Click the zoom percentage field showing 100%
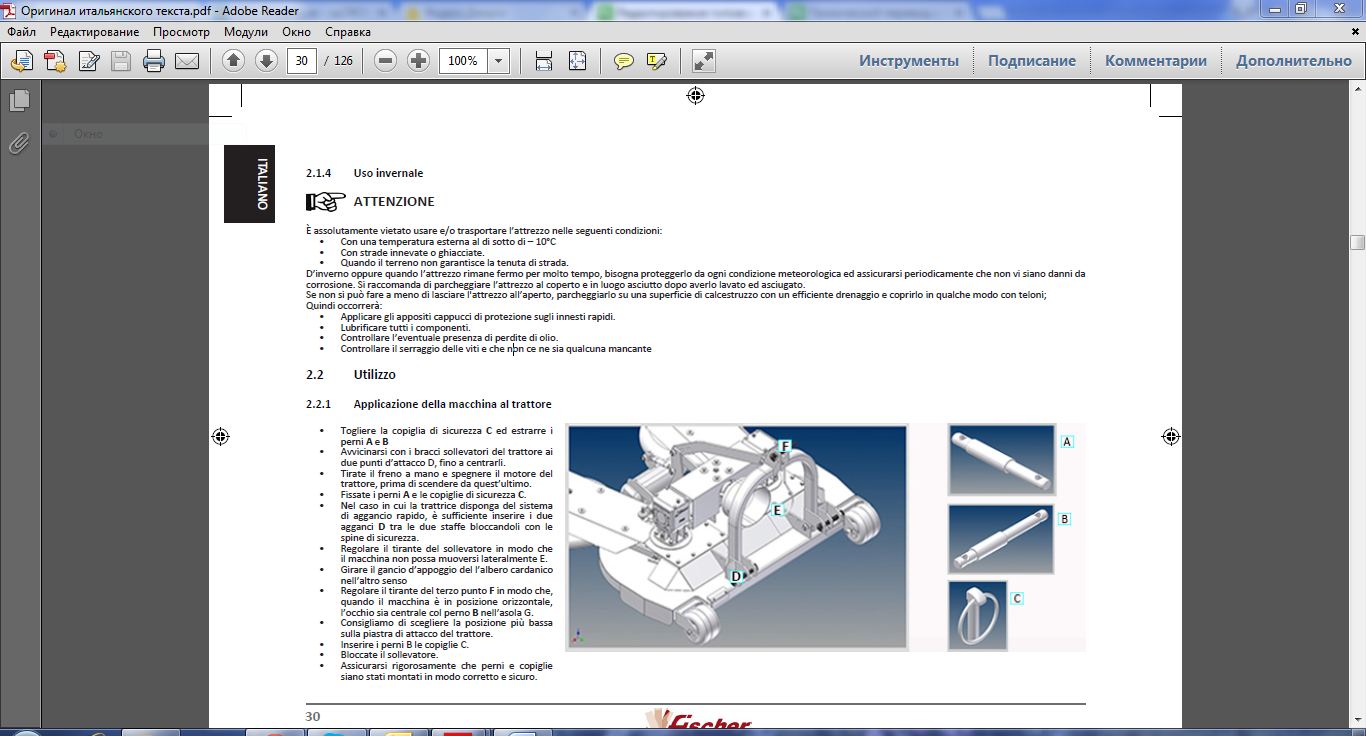This screenshot has height=736, width=1366. point(463,61)
